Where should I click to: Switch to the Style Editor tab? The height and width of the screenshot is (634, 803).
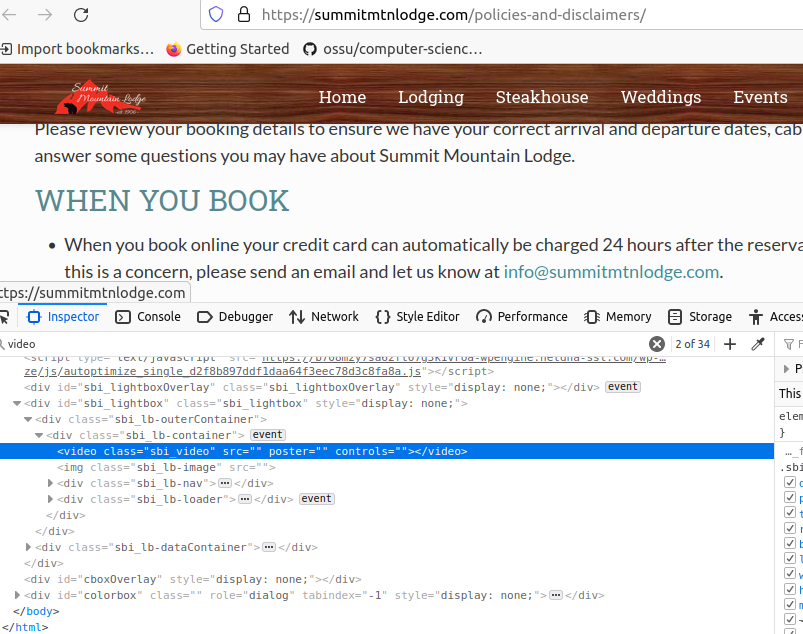point(417,317)
